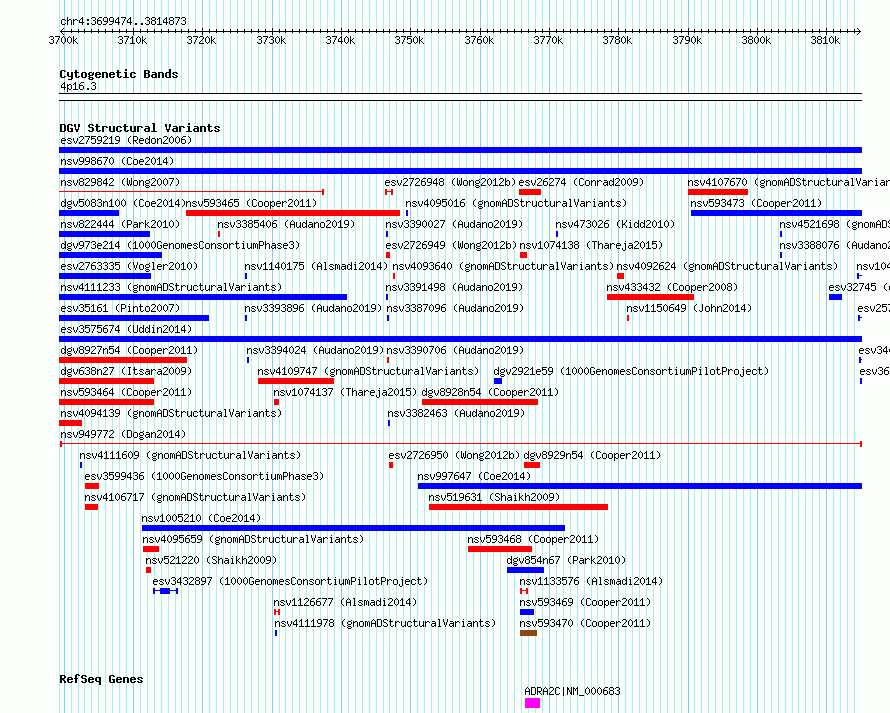
Task: Open esv3599436 1000GenomesConsortiumPhase3 variant
Action: 204,476
